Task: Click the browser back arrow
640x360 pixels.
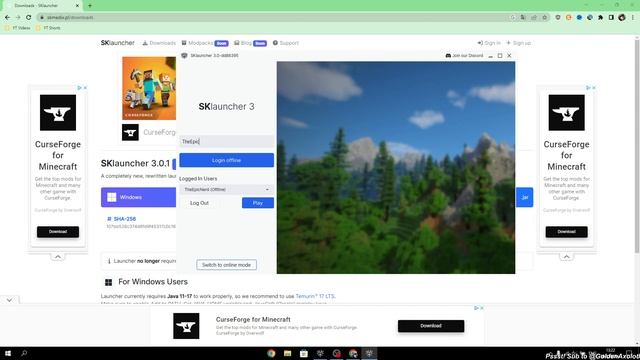Action: [7, 17]
